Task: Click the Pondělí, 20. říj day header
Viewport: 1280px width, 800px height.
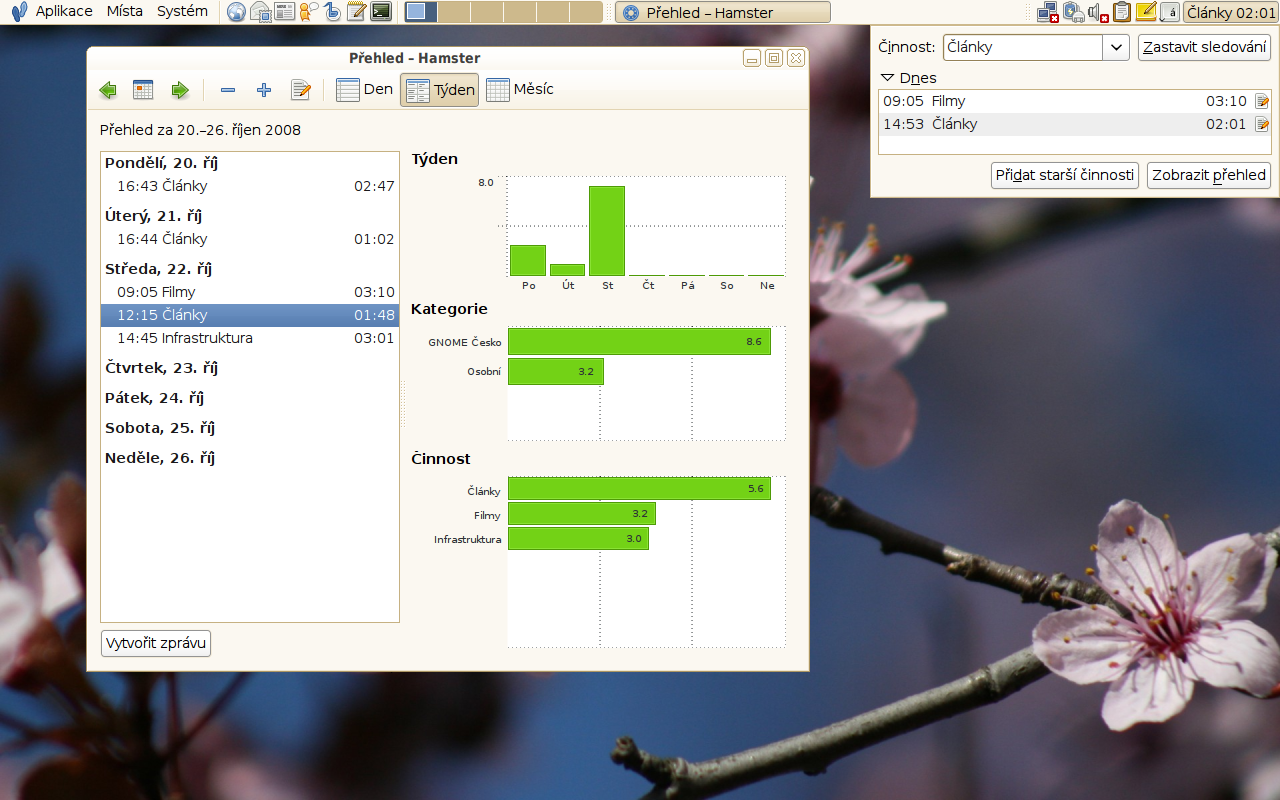Action: (161, 163)
